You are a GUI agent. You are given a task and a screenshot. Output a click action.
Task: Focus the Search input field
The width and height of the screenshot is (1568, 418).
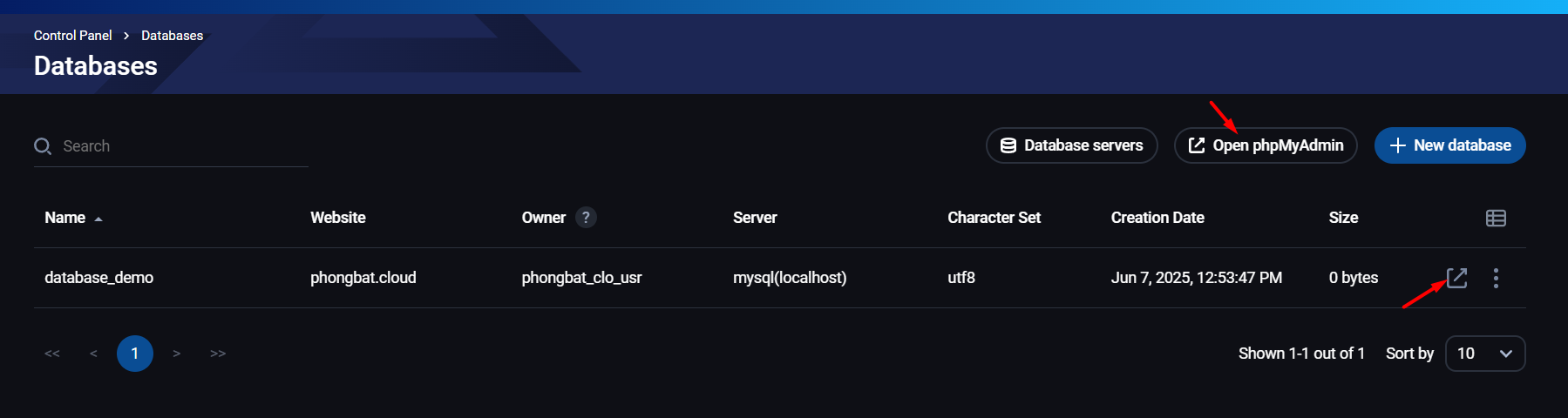point(183,146)
